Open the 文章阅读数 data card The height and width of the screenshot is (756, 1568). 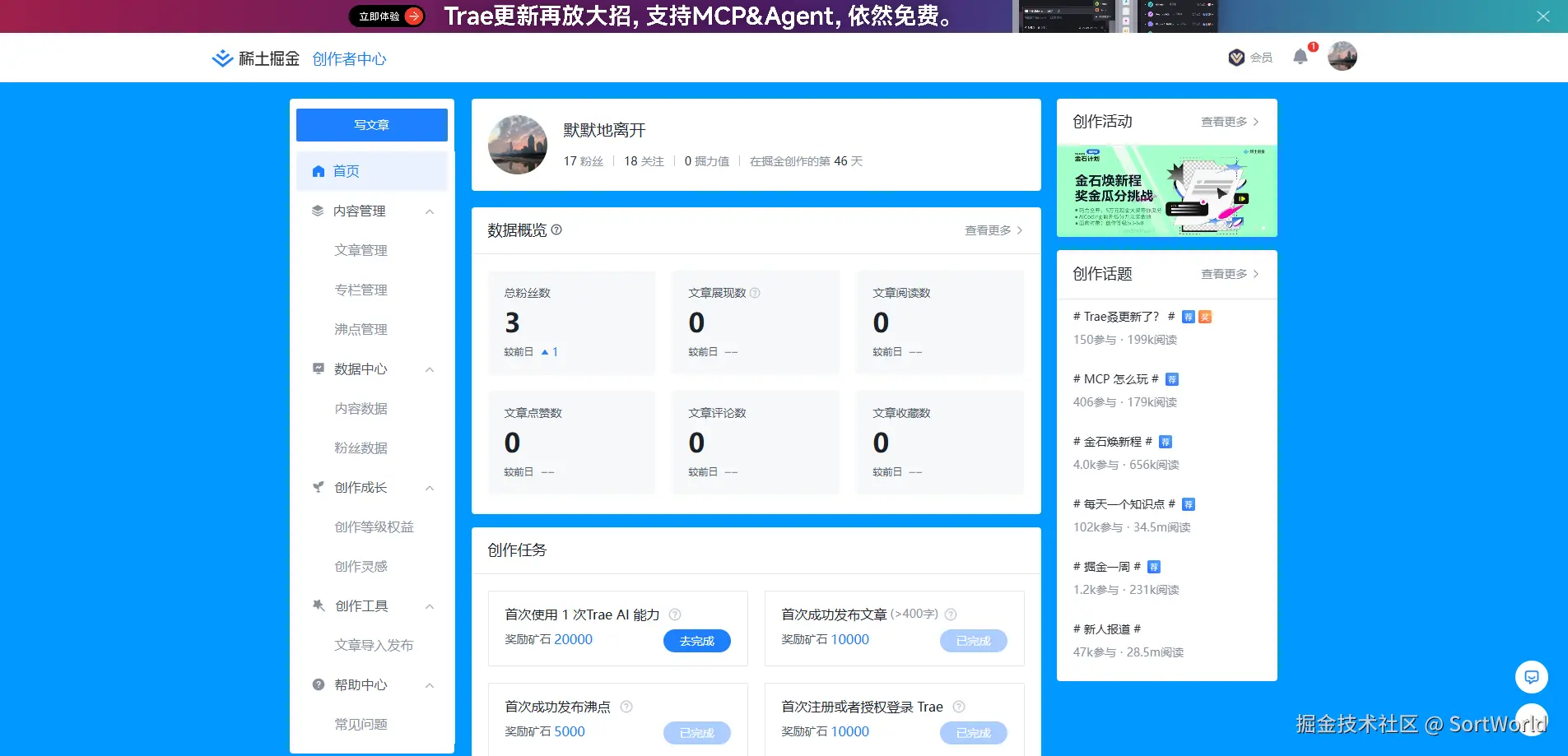(940, 322)
